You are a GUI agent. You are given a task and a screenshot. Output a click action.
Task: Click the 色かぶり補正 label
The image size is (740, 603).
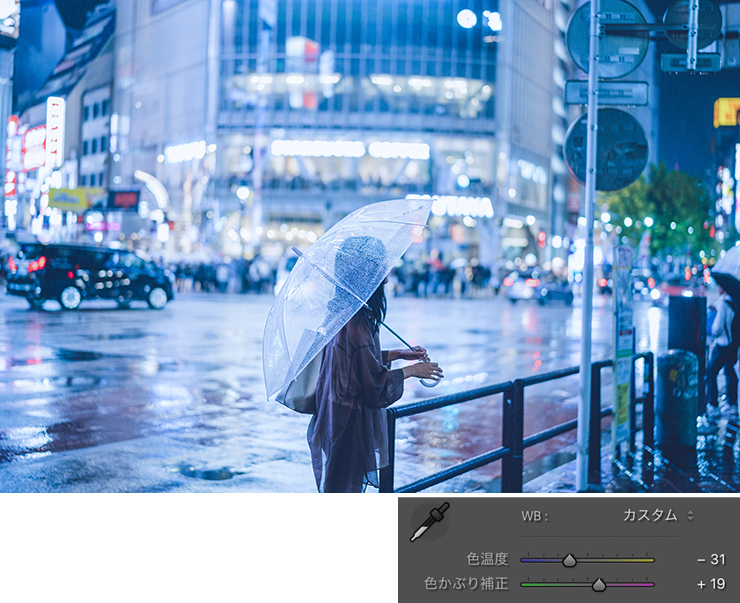tap(466, 584)
